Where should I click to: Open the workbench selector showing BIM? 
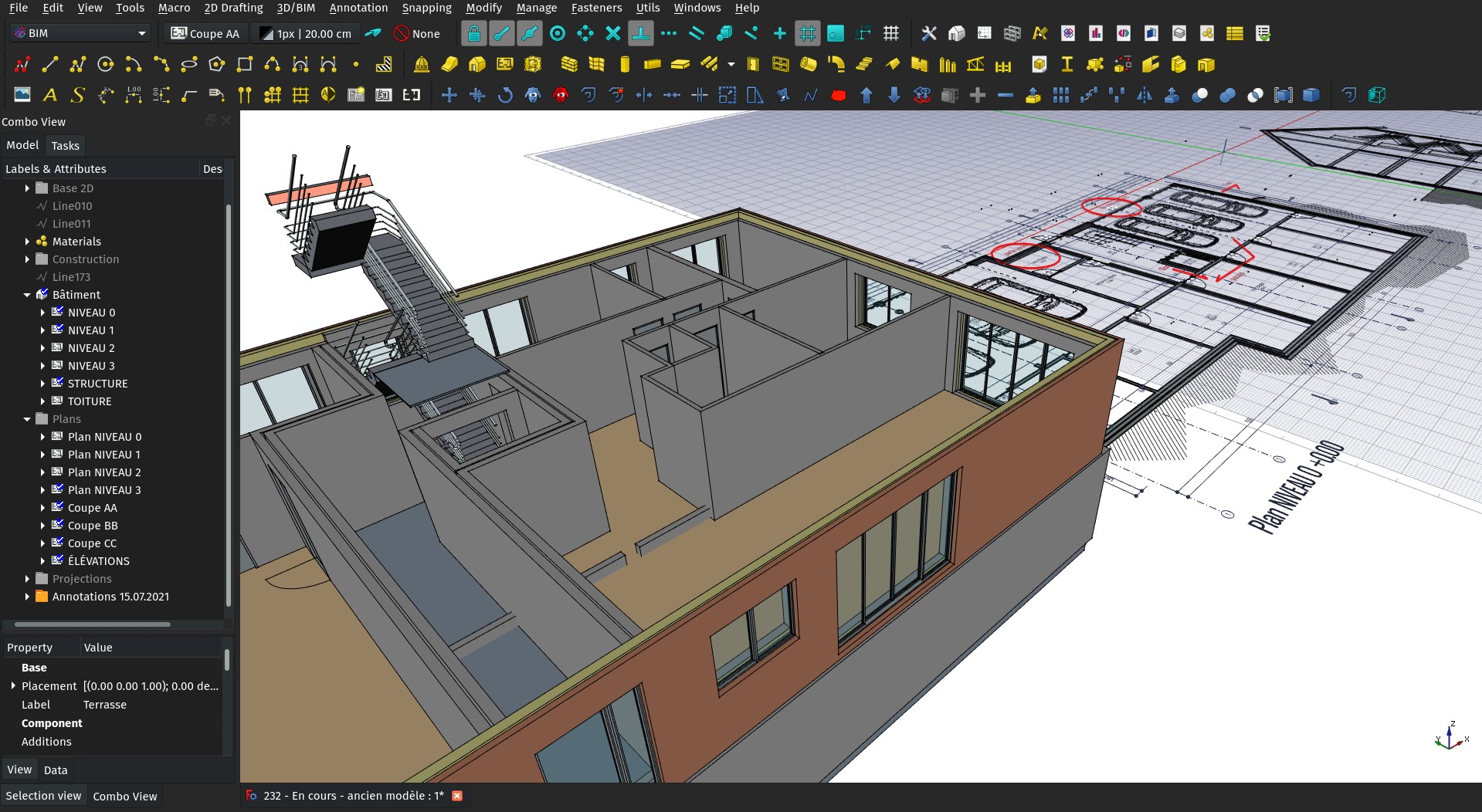[77, 33]
